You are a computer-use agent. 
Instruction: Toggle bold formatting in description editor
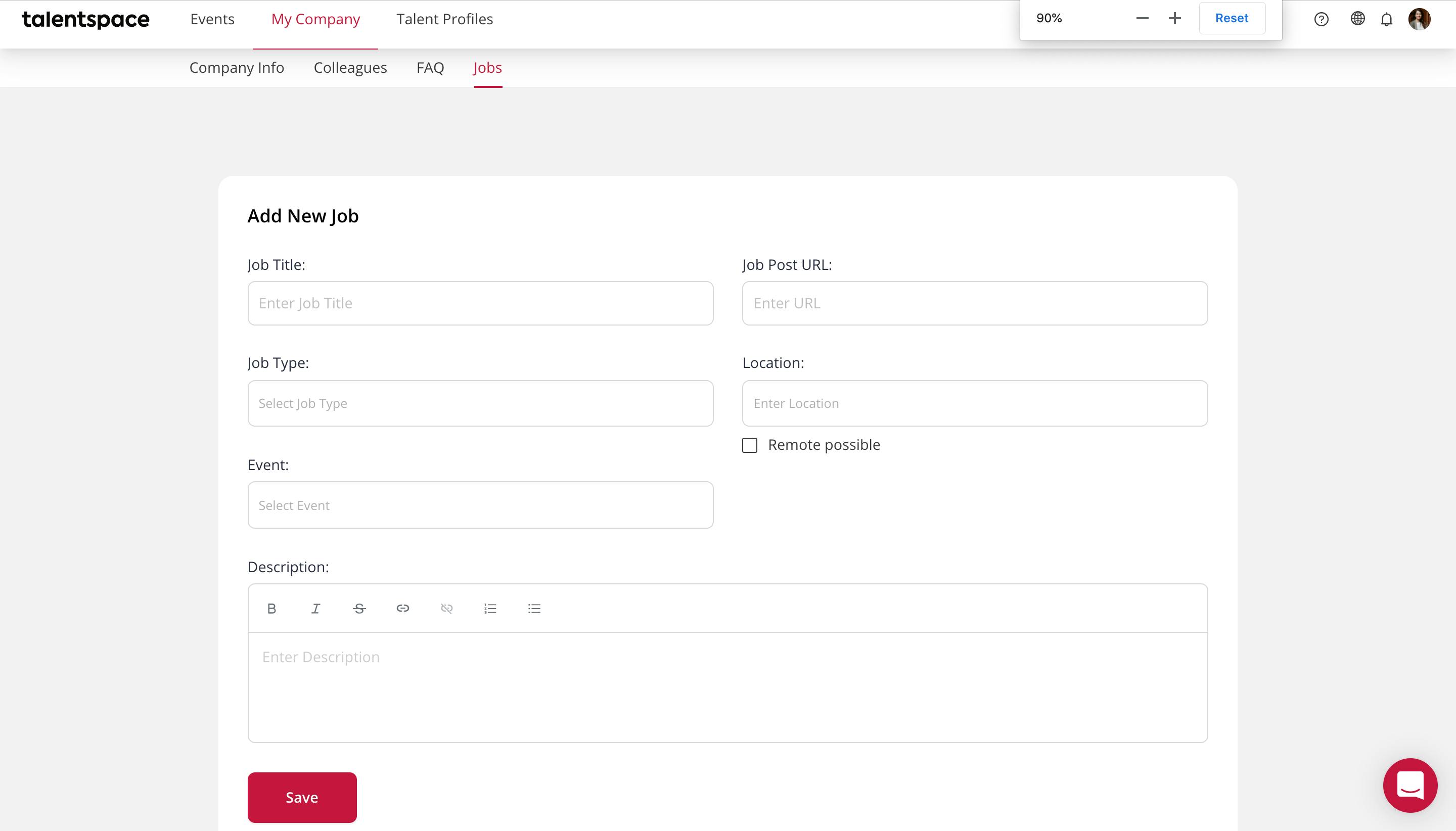[x=271, y=609]
